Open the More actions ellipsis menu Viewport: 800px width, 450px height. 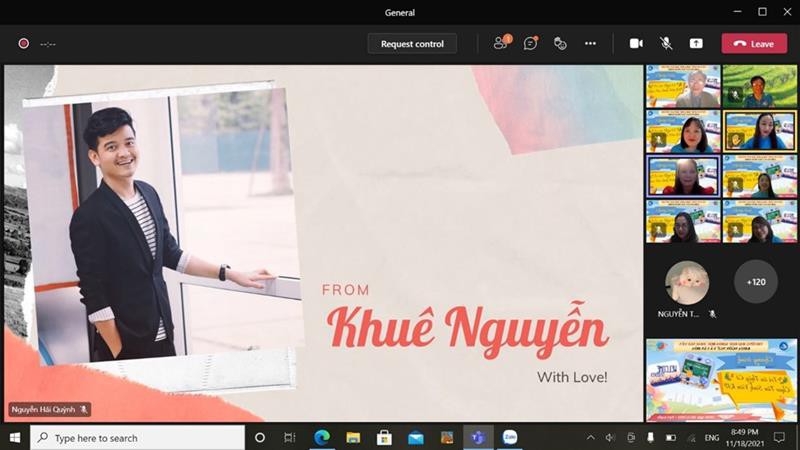pyautogui.click(x=590, y=43)
